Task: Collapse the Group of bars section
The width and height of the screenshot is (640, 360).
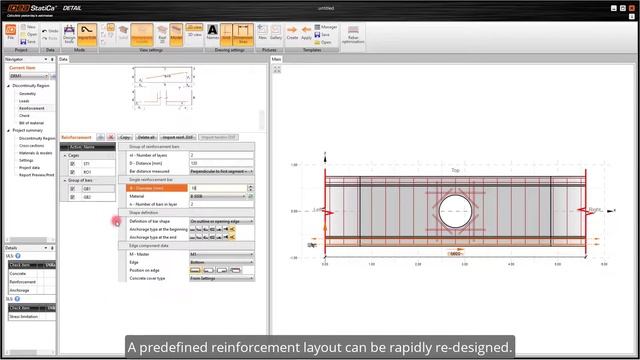Action: 65,180
